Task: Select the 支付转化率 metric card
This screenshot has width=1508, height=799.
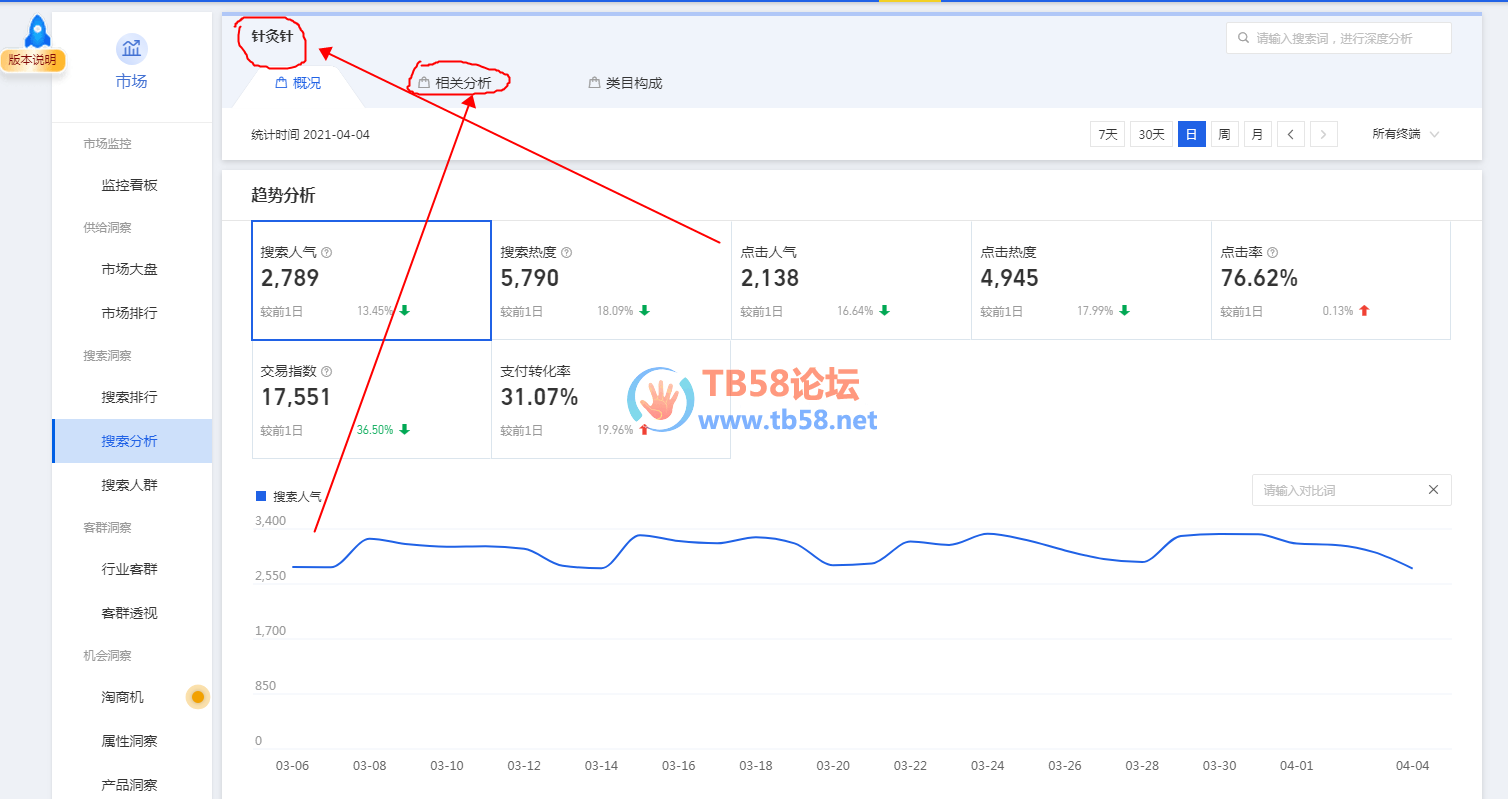Action: 610,400
